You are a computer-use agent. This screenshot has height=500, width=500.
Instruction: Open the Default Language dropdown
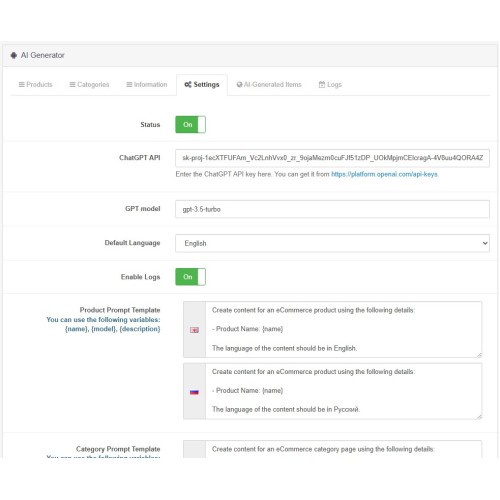[x=332, y=243]
